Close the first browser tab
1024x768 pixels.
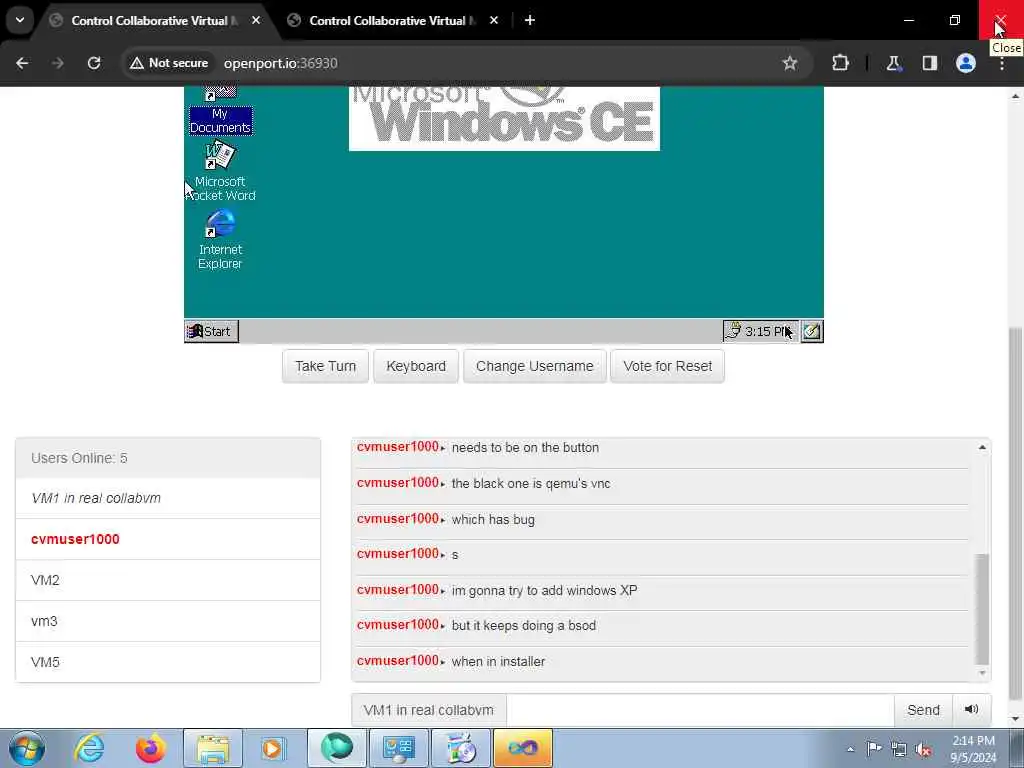click(256, 21)
